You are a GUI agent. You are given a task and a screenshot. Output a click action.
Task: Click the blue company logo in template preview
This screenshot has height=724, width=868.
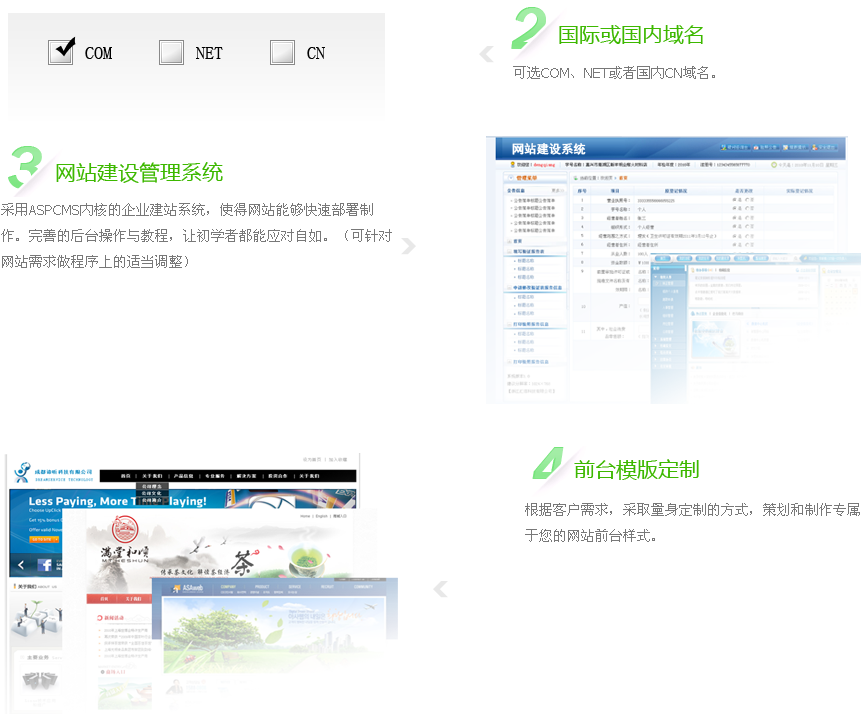click(x=23, y=474)
